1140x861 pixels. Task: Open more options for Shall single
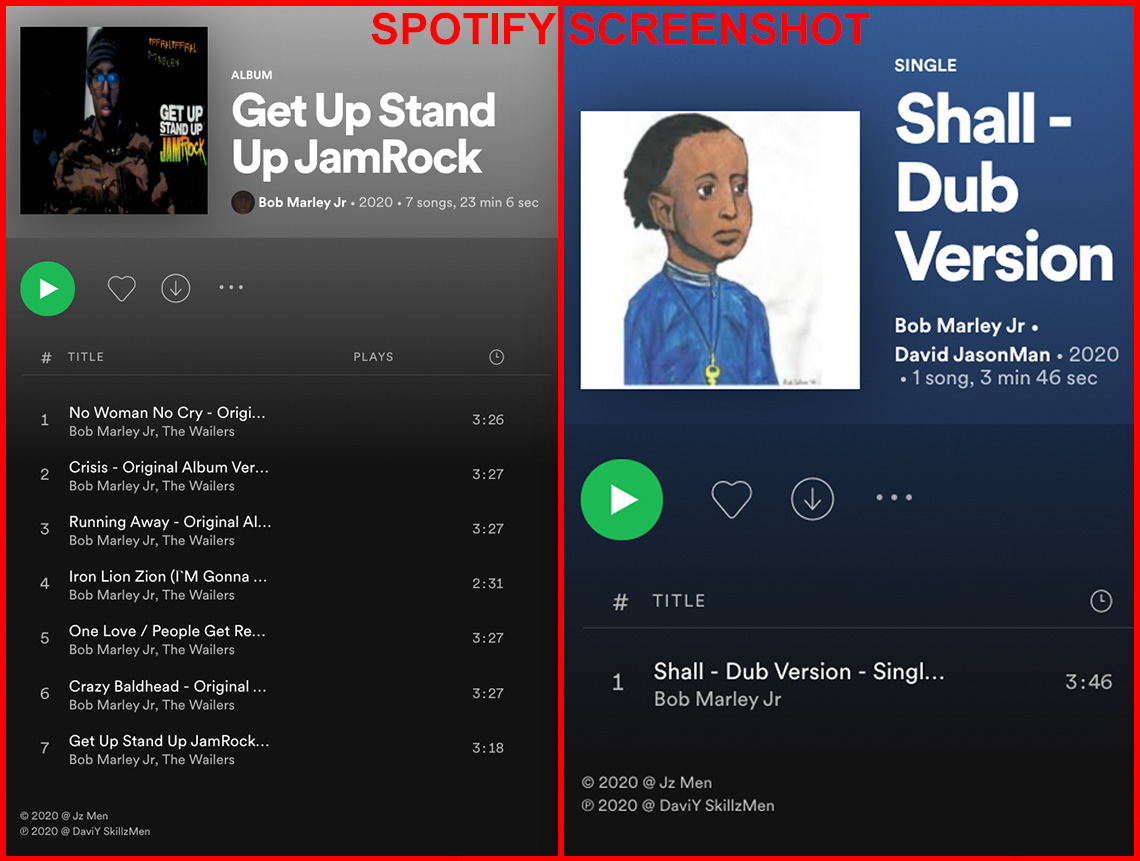(894, 497)
